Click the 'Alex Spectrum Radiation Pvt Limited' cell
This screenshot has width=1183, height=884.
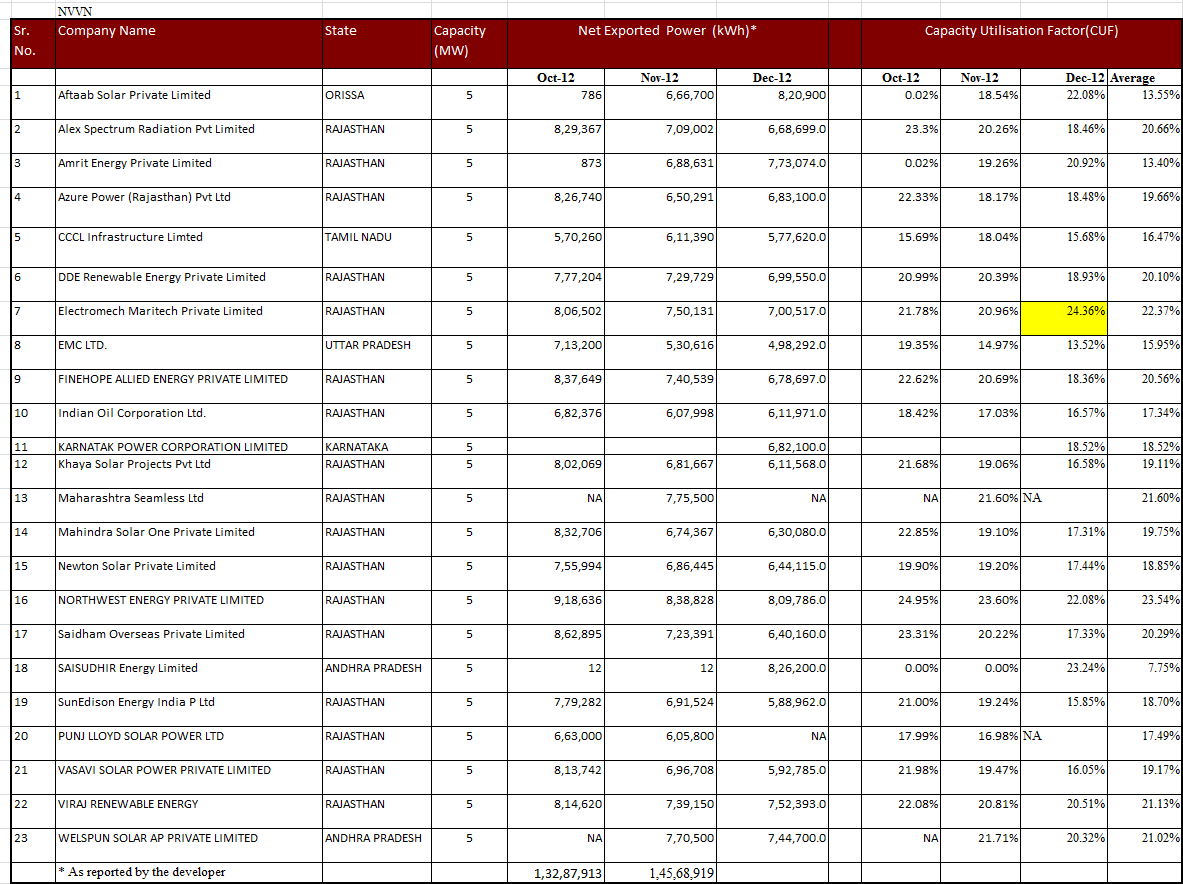point(189,136)
